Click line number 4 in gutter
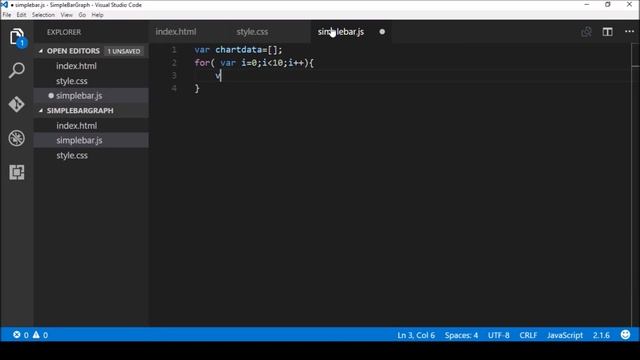640x360 pixels. tap(174, 88)
